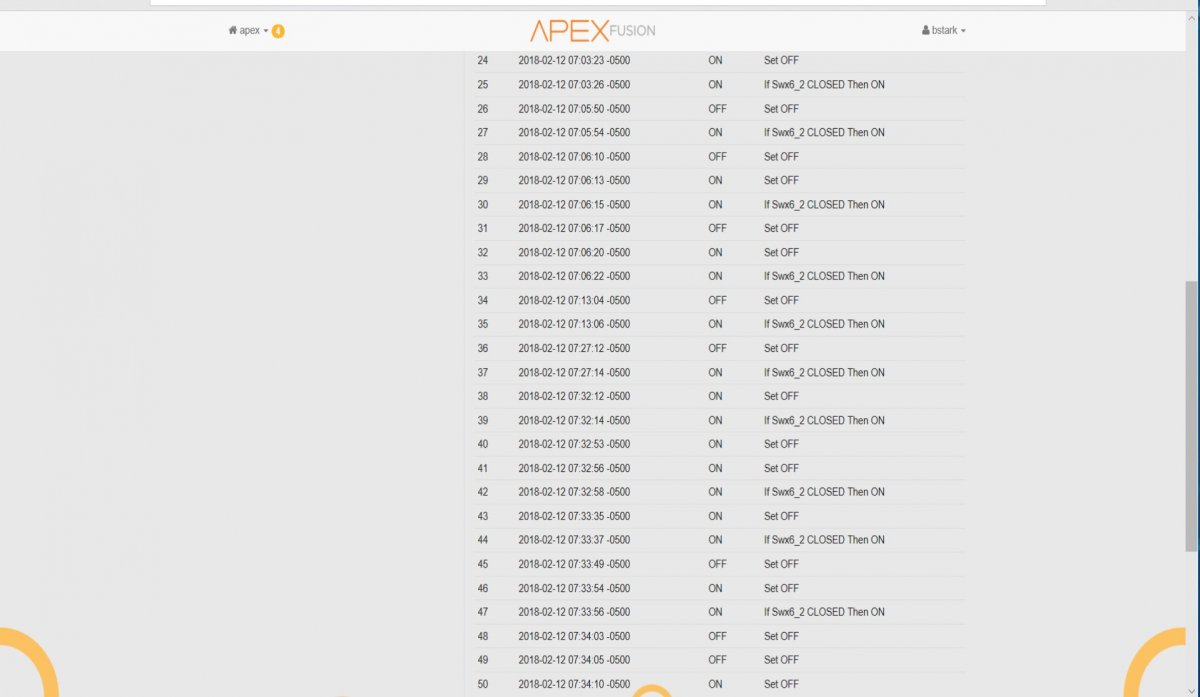Click row number 30 in the log
This screenshot has width=1200, height=697.
(x=483, y=205)
